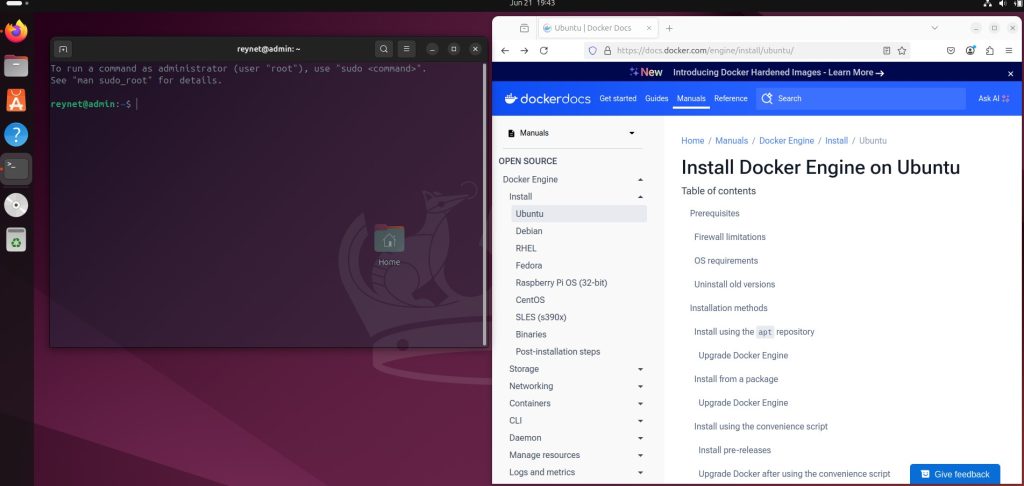Go to the dockerdocs logo home
Image resolution: width=1024 pixels, height=486 pixels.
tap(547, 99)
